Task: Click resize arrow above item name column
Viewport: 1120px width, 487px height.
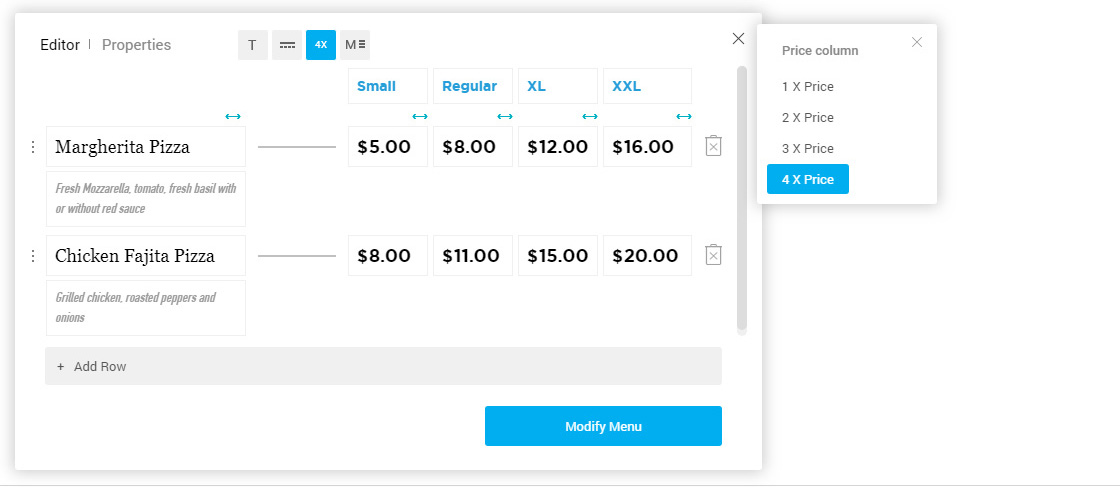Action: click(233, 116)
